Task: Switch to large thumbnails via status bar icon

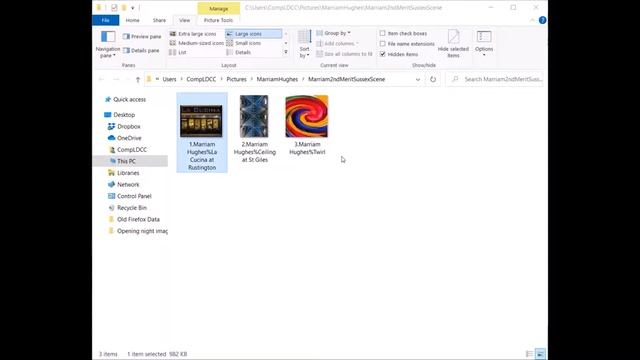Action: [x=540, y=354]
